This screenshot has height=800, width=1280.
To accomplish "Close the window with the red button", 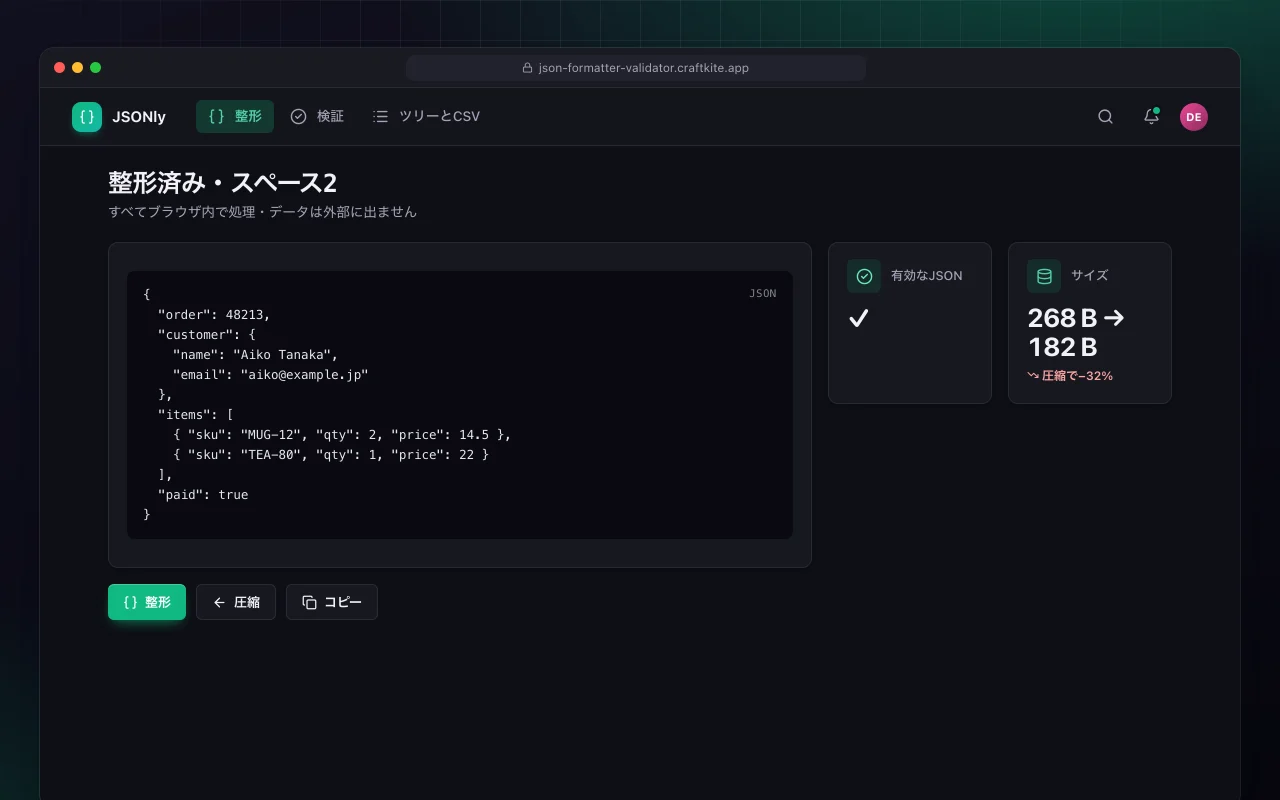I will click(60, 68).
